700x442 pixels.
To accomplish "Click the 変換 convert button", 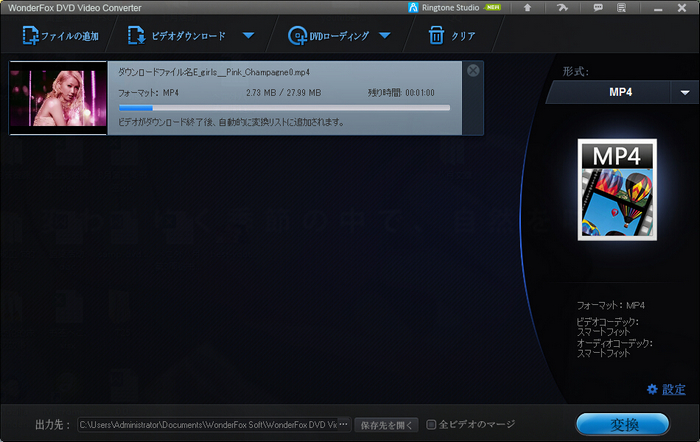I will [x=622, y=424].
